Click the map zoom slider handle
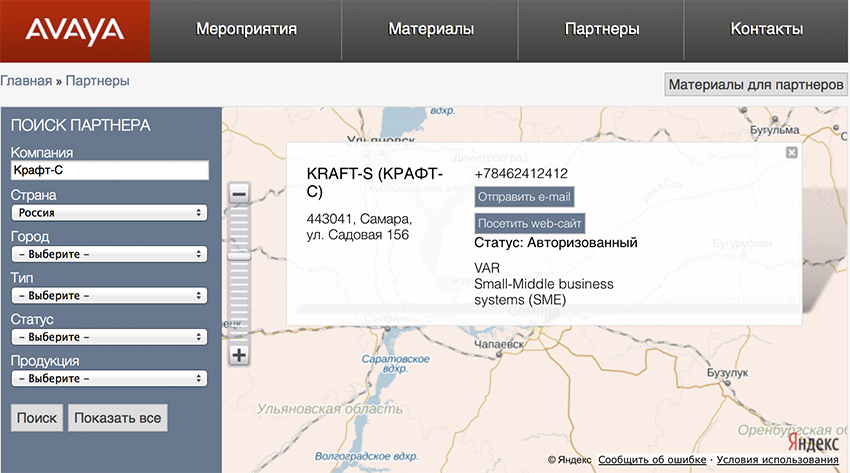Screen dimensions: 850x473 click(239, 256)
